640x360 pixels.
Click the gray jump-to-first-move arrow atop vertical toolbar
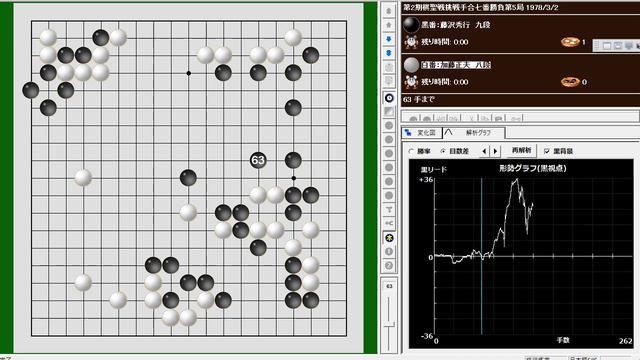pyautogui.click(x=389, y=11)
